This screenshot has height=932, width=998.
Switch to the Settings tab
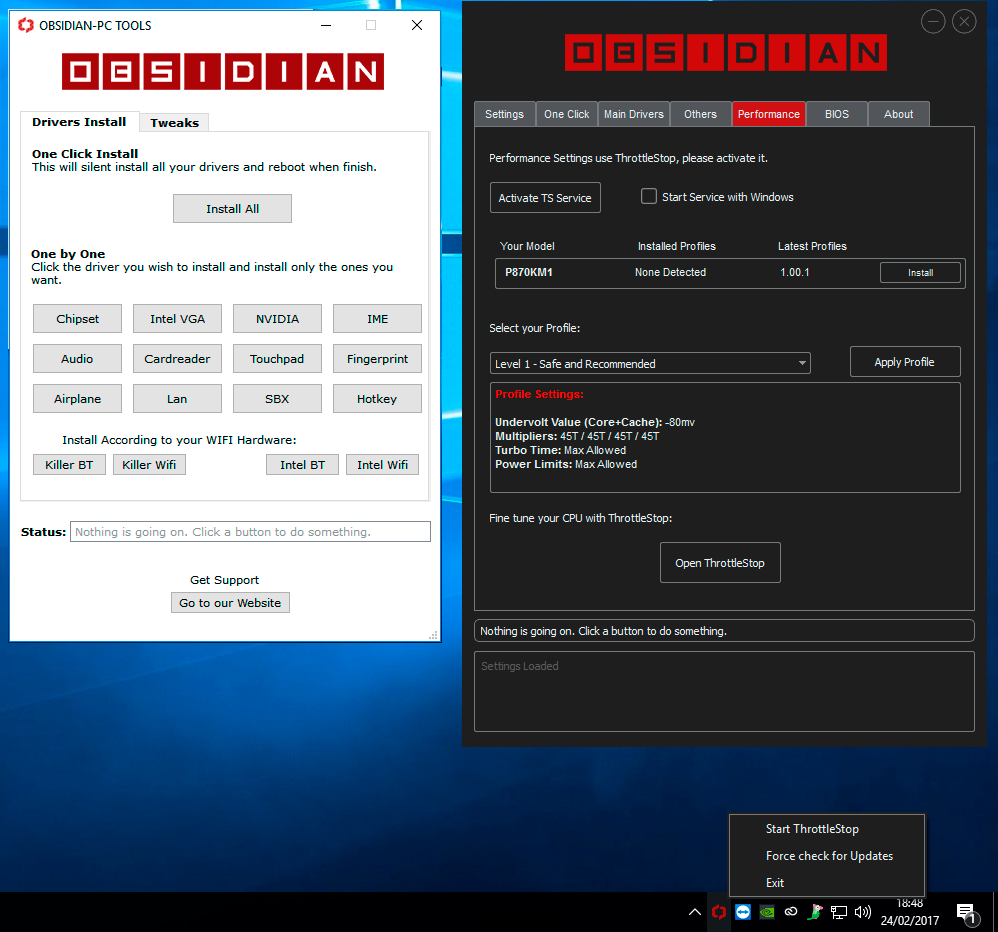504,114
